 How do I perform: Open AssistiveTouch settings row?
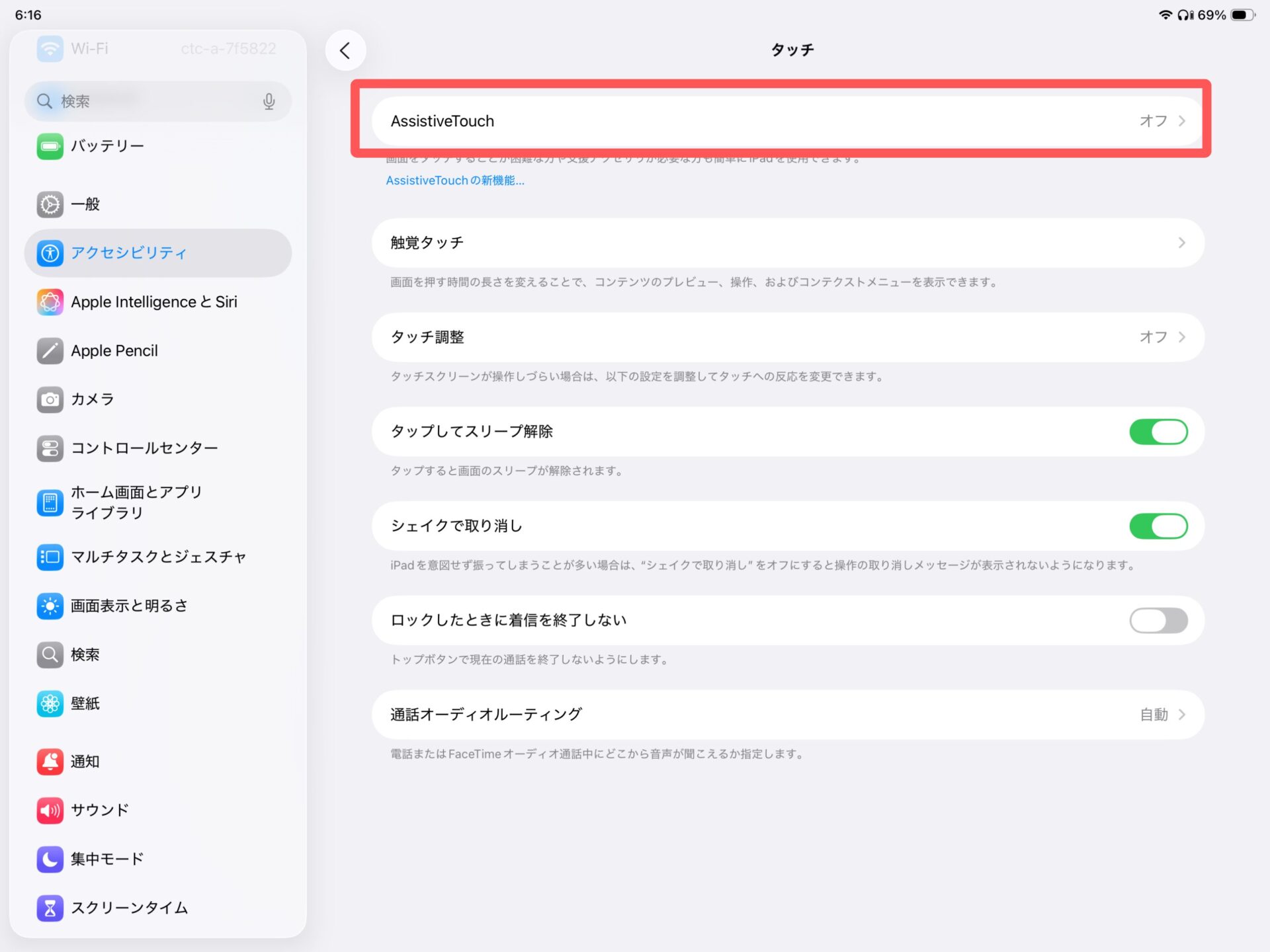[787, 121]
